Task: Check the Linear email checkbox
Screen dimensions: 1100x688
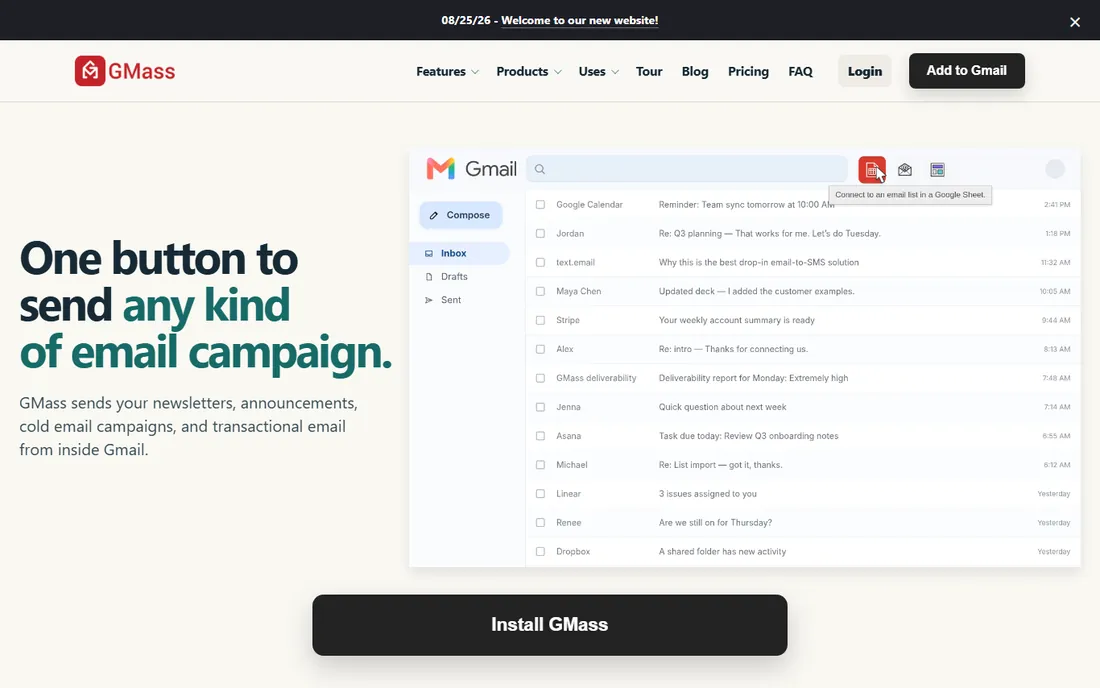Action: (540, 494)
